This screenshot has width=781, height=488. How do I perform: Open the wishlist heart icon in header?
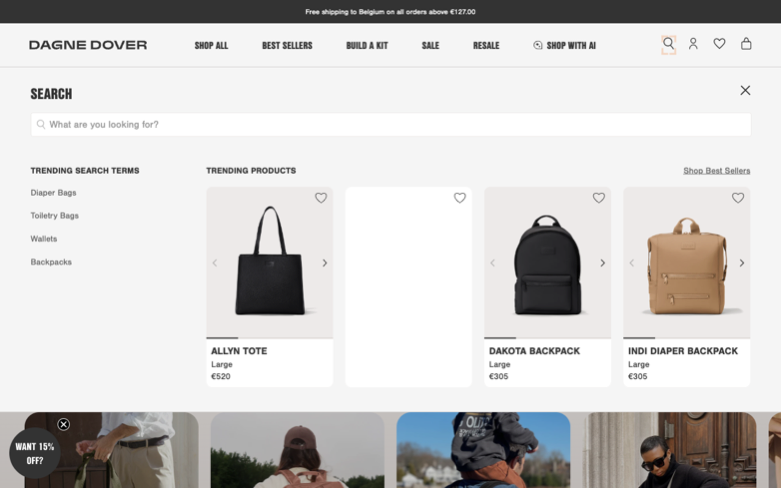(x=719, y=44)
